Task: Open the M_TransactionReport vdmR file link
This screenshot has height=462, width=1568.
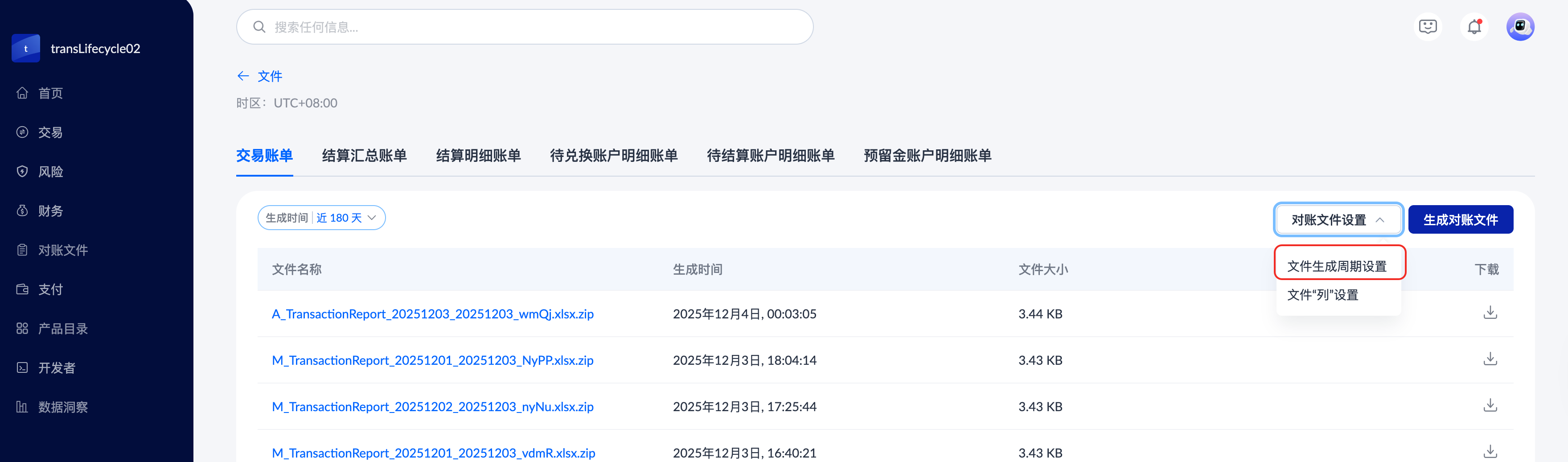Action: [433, 453]
